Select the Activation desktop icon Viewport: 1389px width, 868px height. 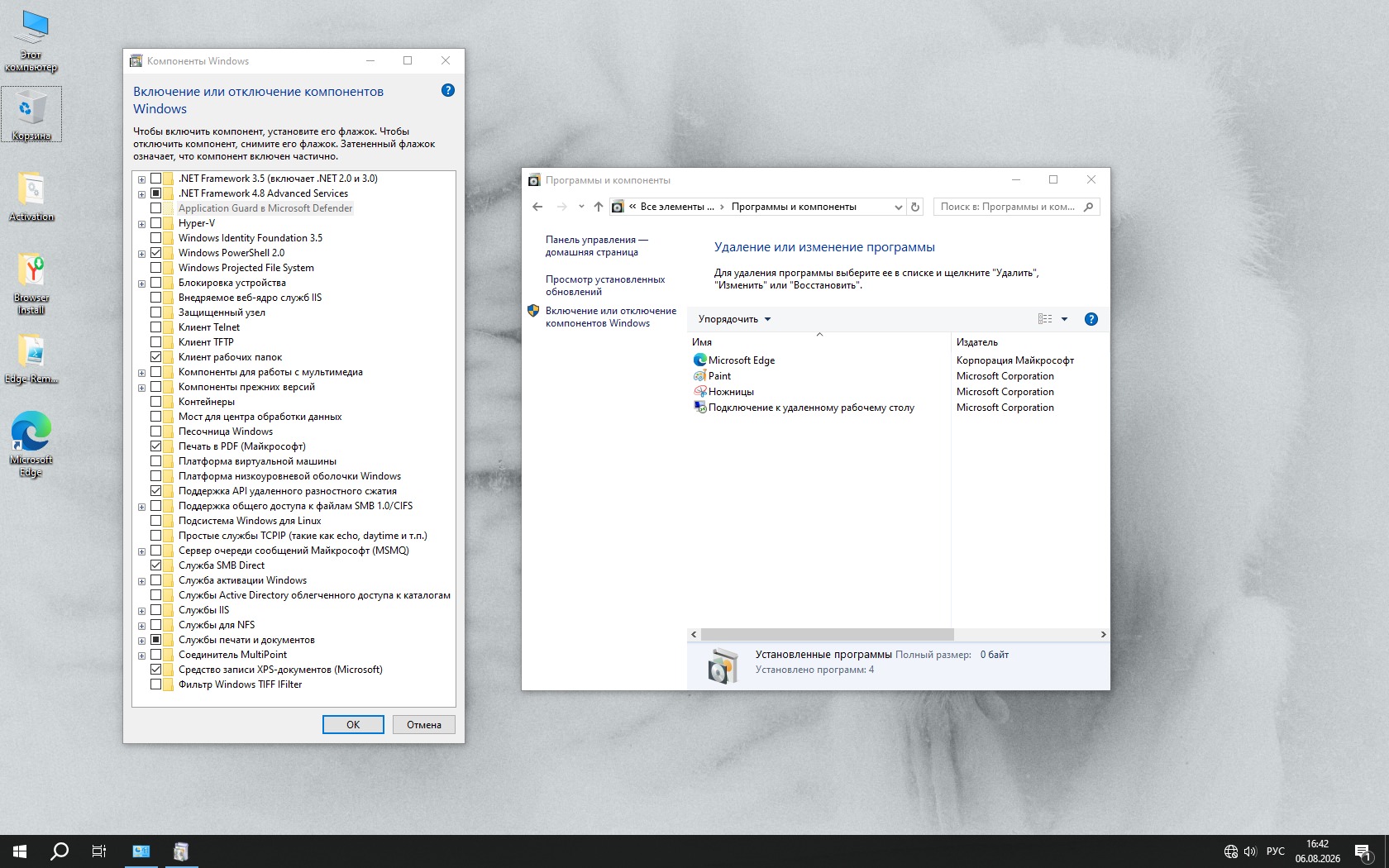(x=31, y=197)
